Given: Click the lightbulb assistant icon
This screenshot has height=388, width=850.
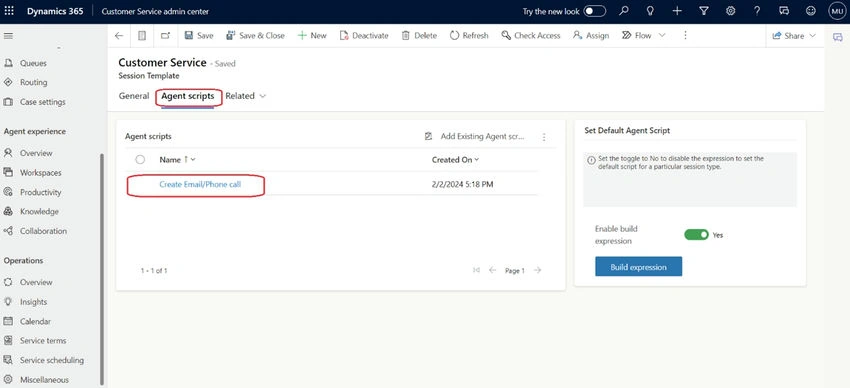Looking at the screenshot, I should click(x=651, y=11).
